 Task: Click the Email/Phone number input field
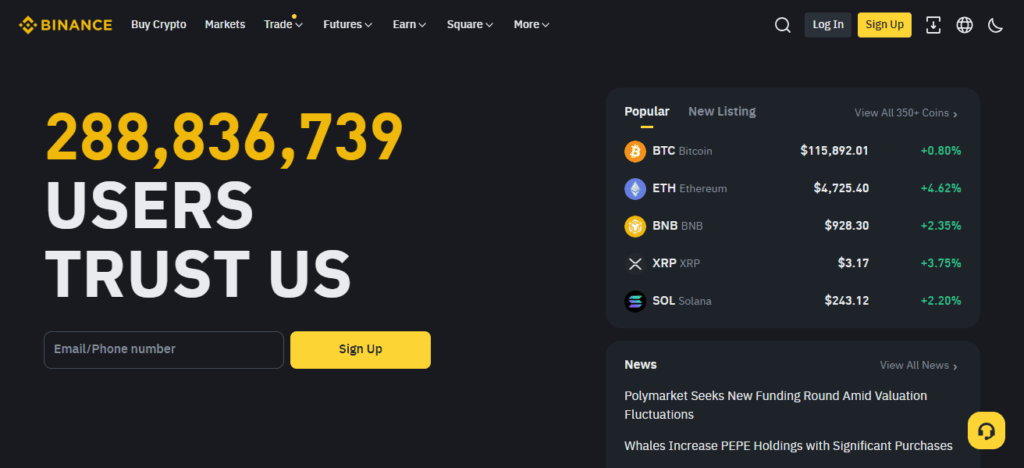coord(164,349)
